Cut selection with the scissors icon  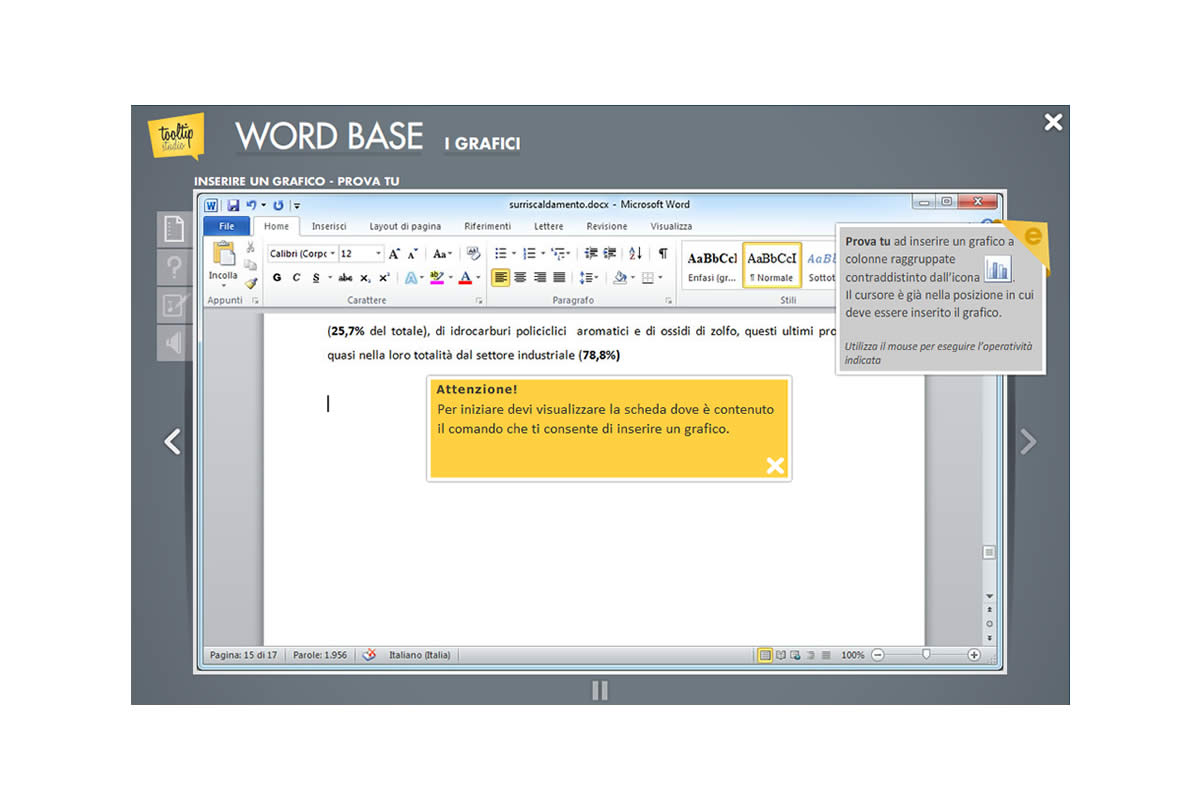(x=250, y=248)
